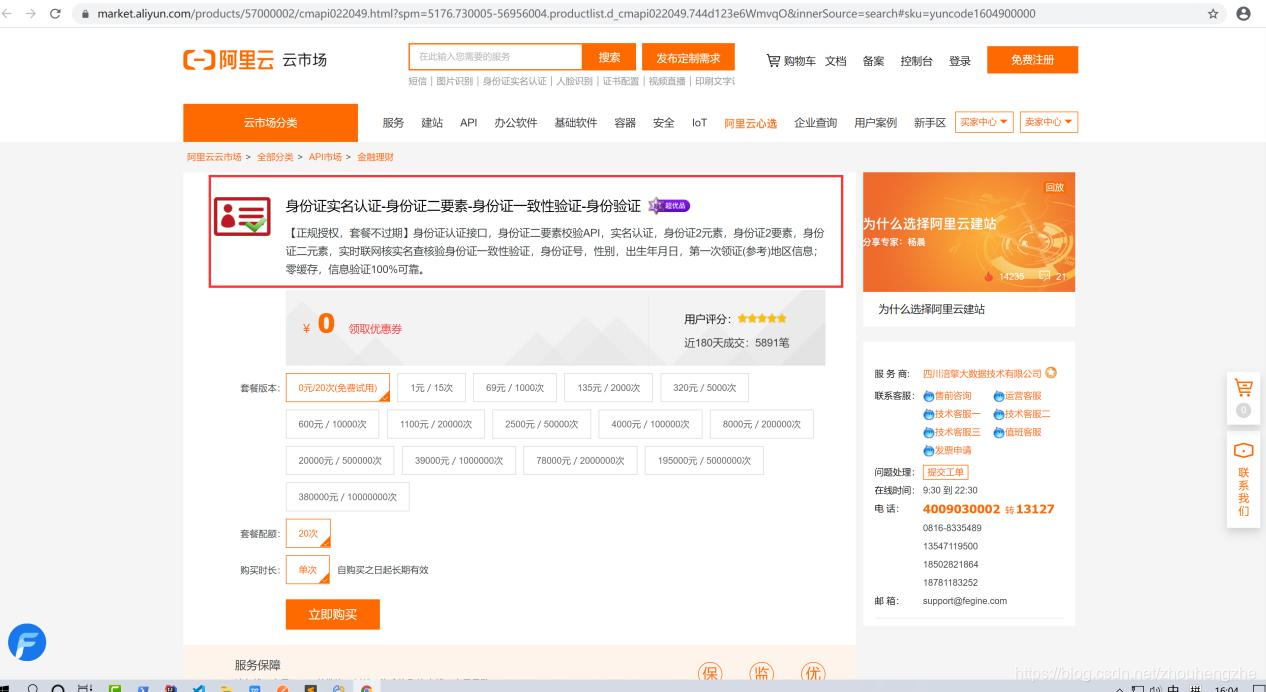Expand the 卖家中心 dropdown
The image size is (1266, 692).
point(1046,122)
